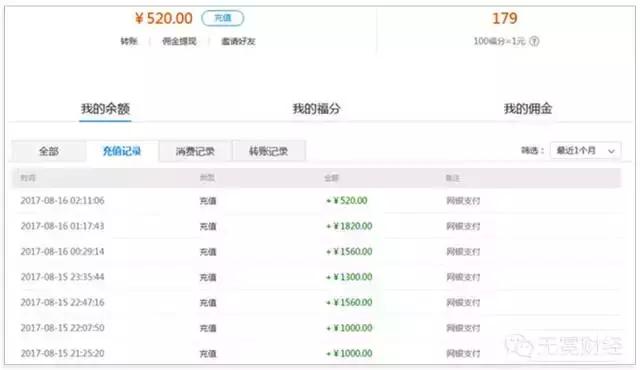The image size is (640, 370).
Task: Click the +¥1820.00 recharge amount
Action: [349, 226]
